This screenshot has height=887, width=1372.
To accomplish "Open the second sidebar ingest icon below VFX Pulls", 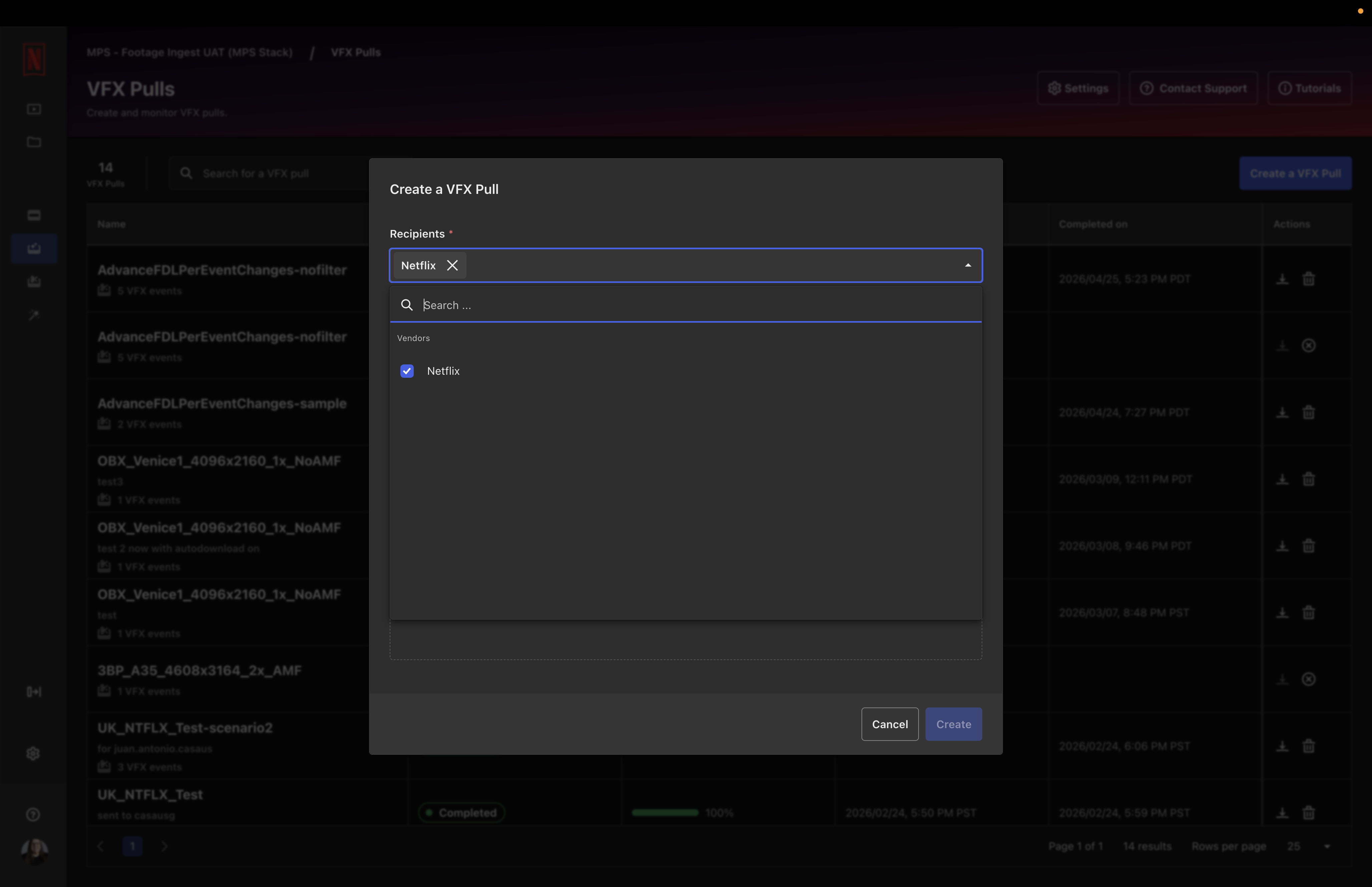I will 34,282.
